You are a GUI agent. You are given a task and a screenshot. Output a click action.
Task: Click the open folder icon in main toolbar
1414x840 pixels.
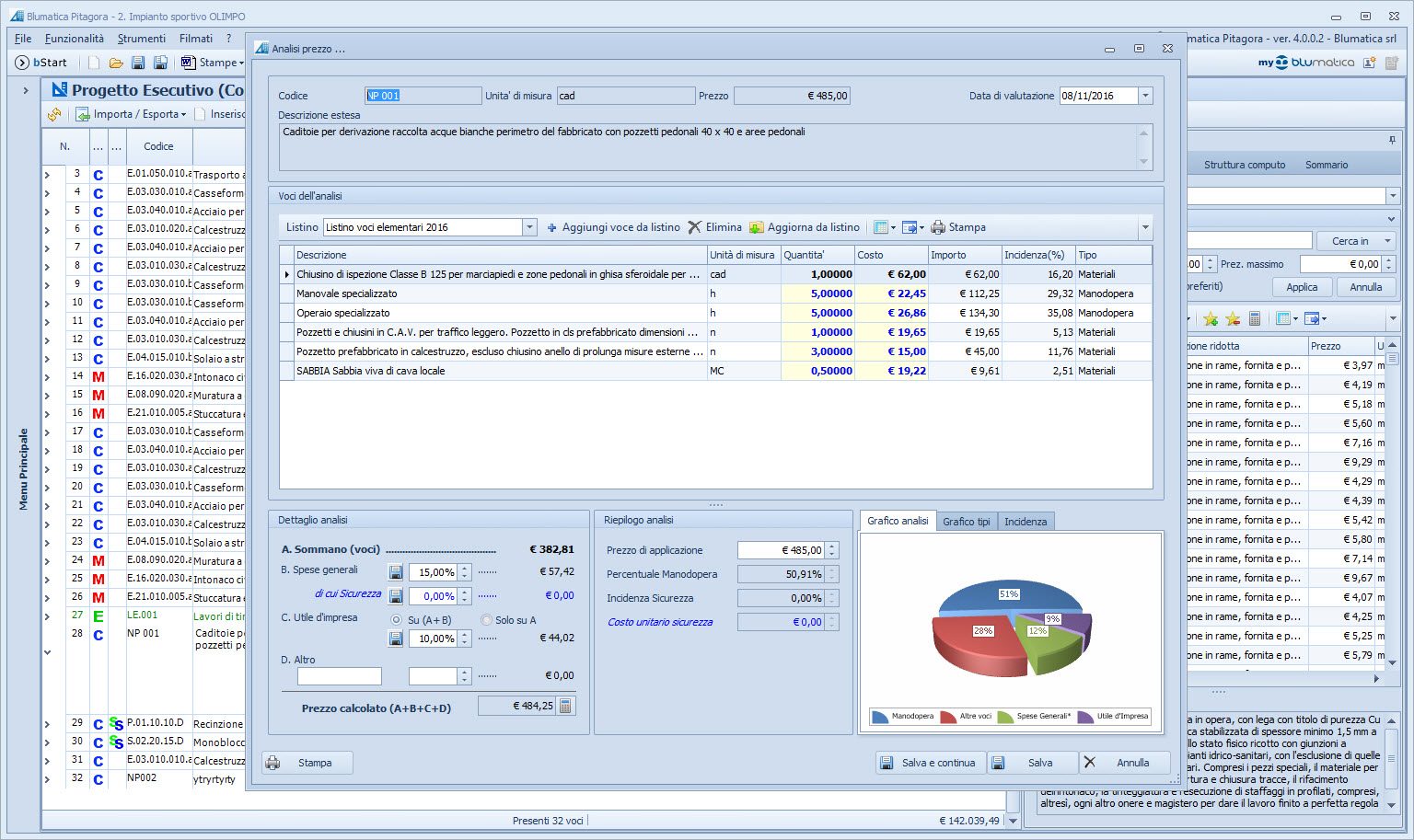coord(116,63)
